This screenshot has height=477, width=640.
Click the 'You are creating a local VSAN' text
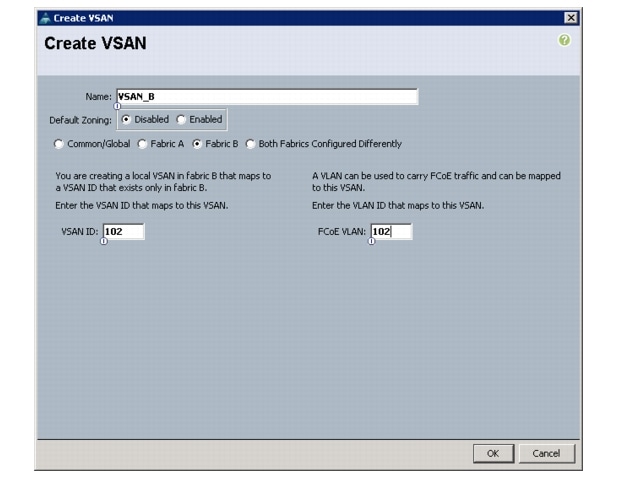(x=163, y=182)
